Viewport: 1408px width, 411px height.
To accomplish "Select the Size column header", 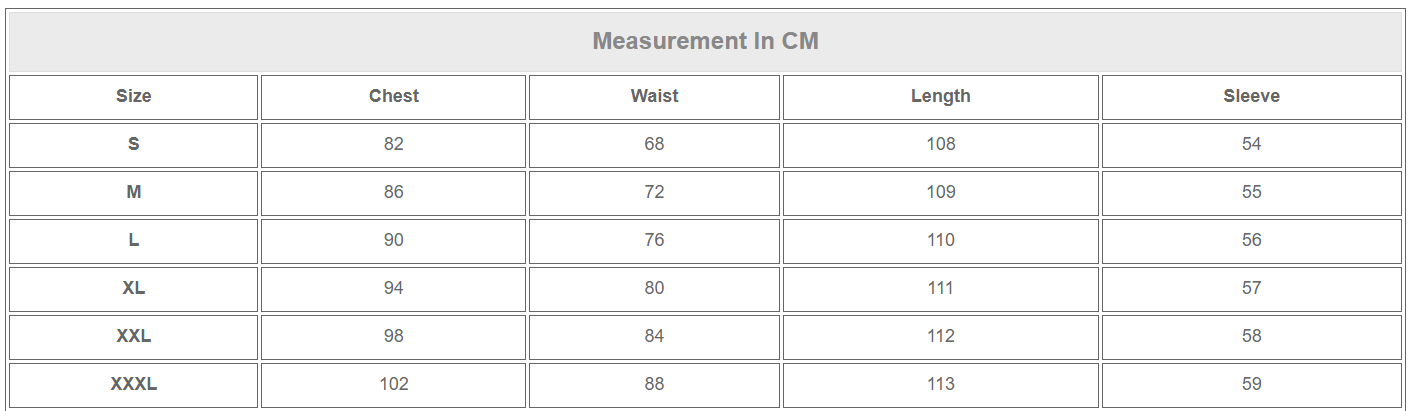I will coord(133,96).
